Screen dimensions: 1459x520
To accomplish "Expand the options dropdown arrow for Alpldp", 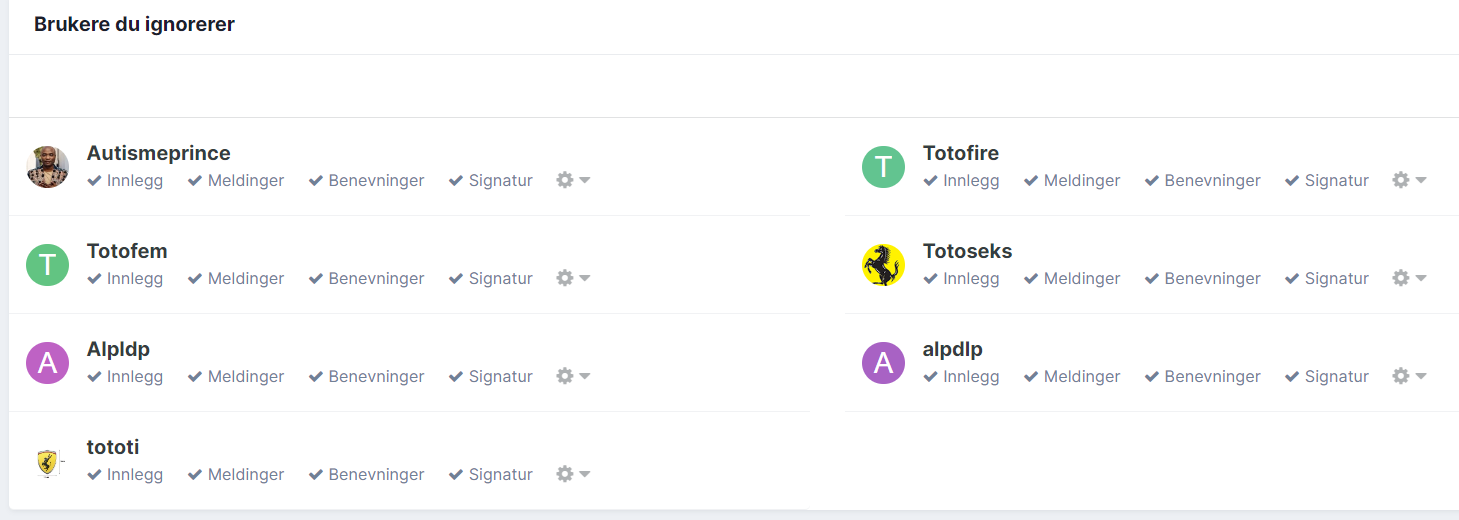I will pos(585,376).
